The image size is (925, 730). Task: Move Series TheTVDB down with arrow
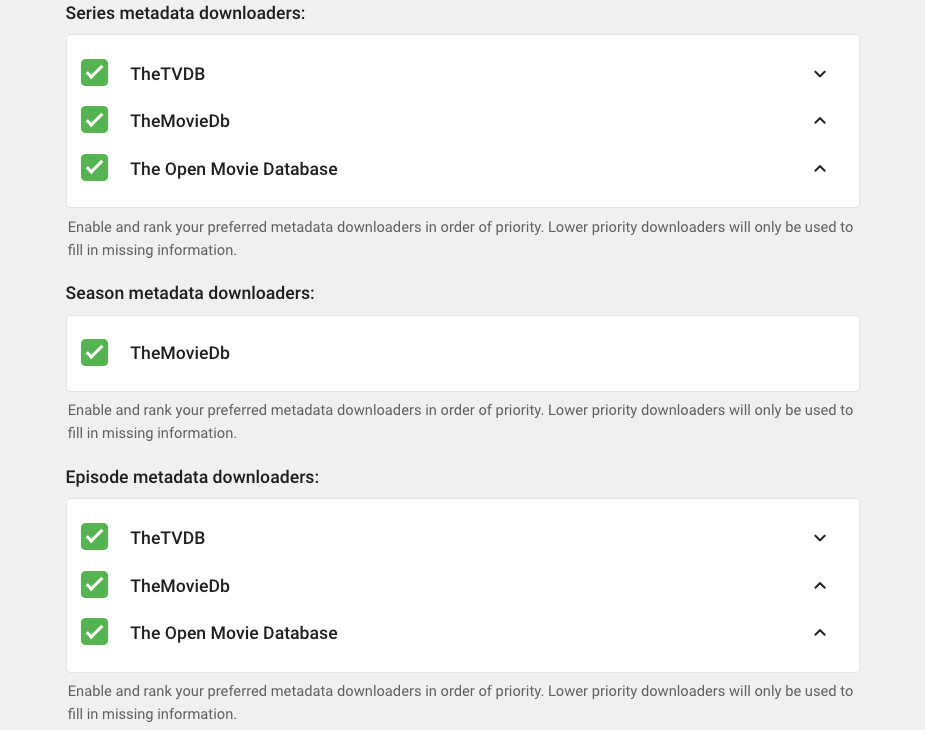click(820, 73)
